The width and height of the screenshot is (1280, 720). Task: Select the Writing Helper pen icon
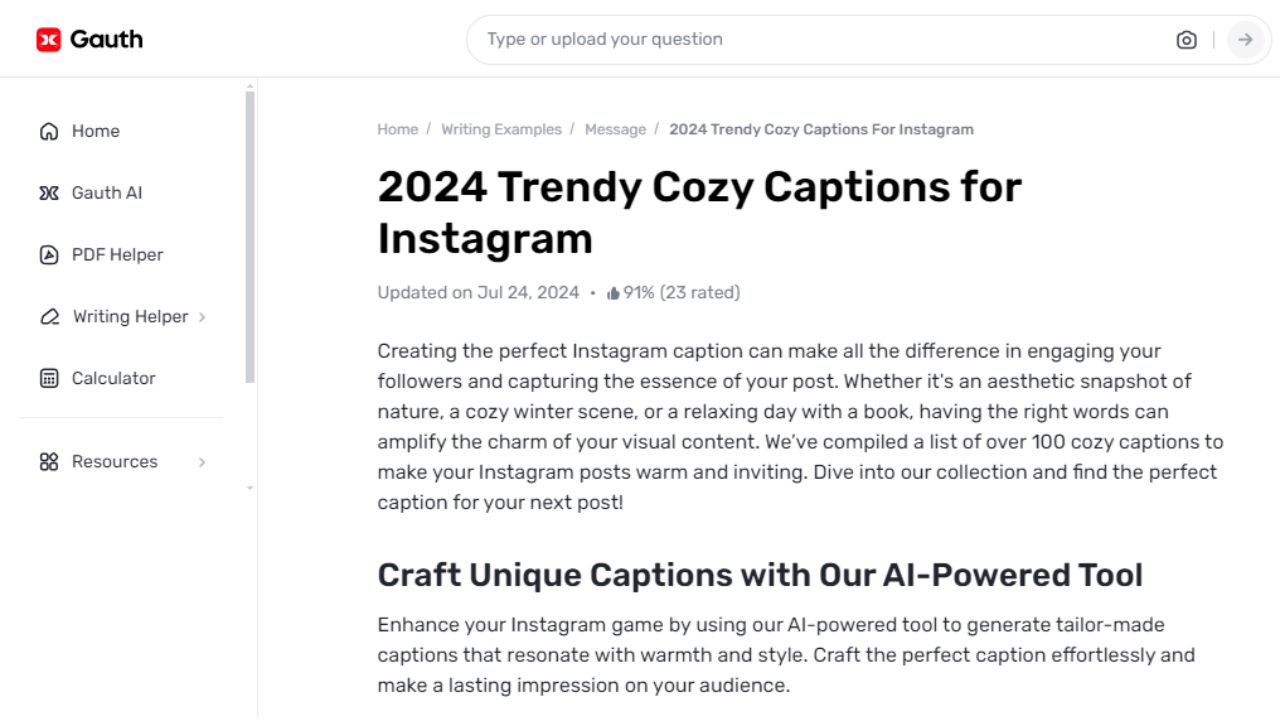pos(48,316)
